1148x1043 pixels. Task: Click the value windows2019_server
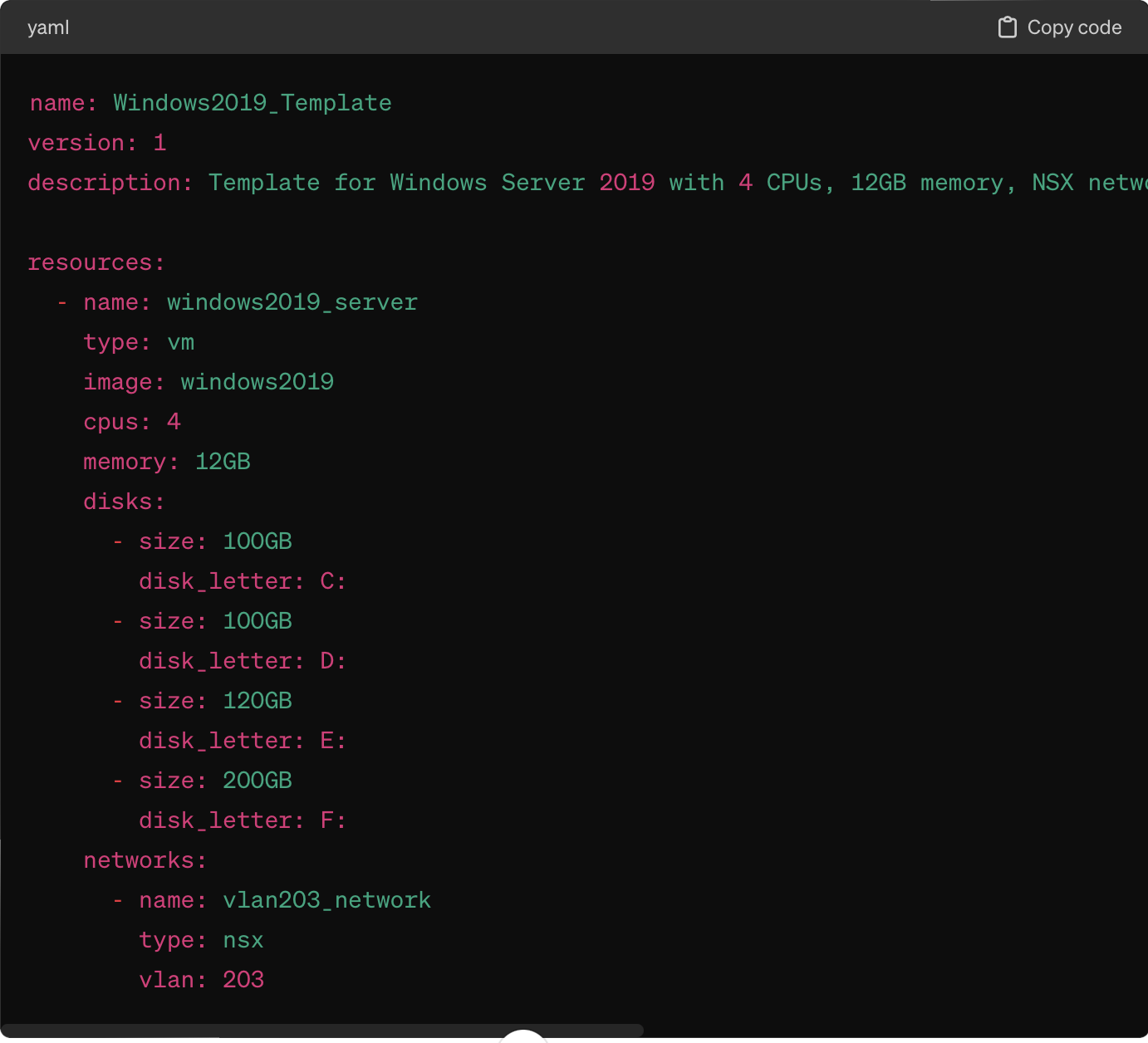tap(292, 302)
